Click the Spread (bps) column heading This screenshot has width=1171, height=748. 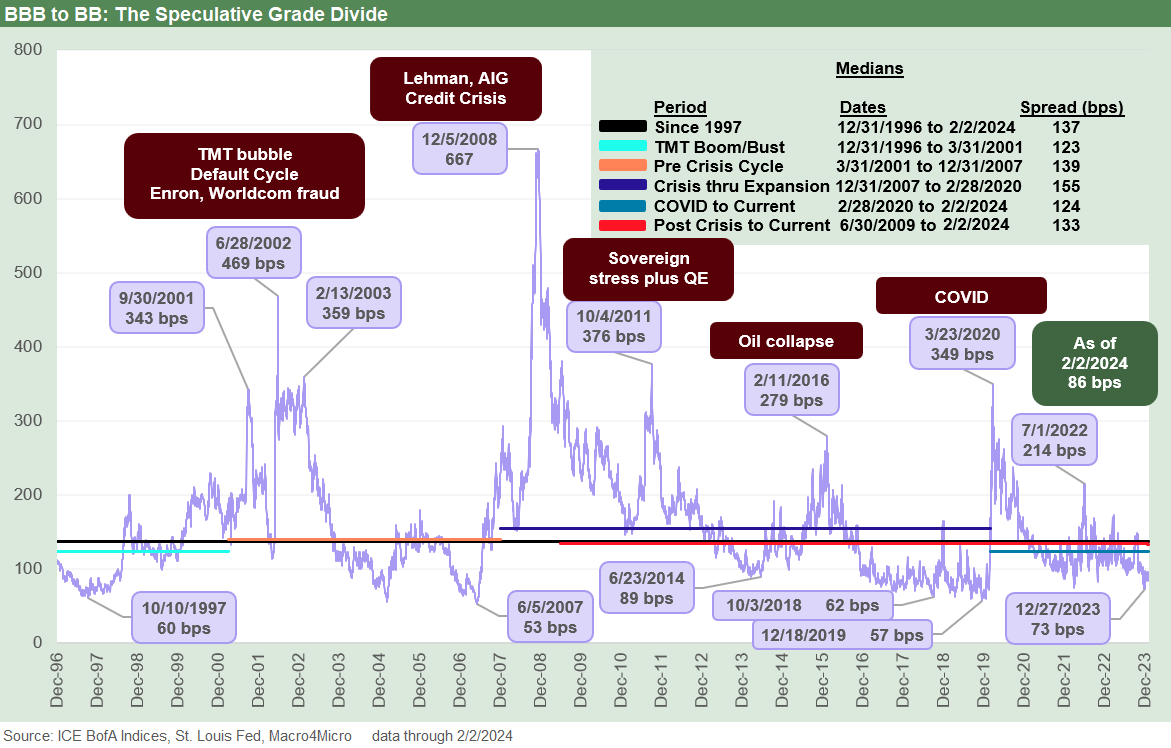click(x=1072, y=107)
